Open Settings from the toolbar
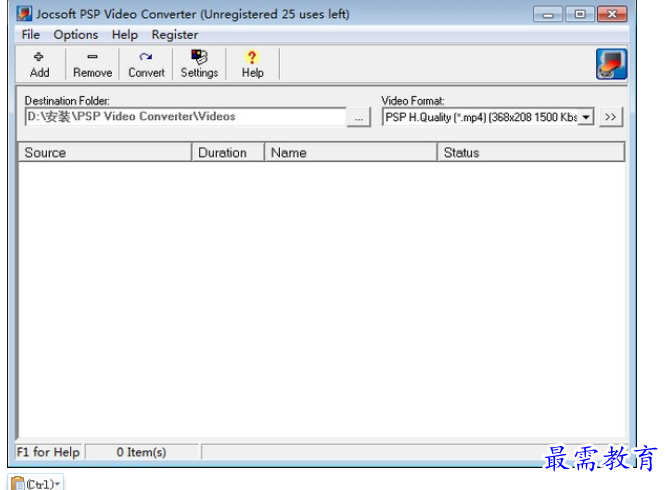The image size is (666, 490). (199, 64)
